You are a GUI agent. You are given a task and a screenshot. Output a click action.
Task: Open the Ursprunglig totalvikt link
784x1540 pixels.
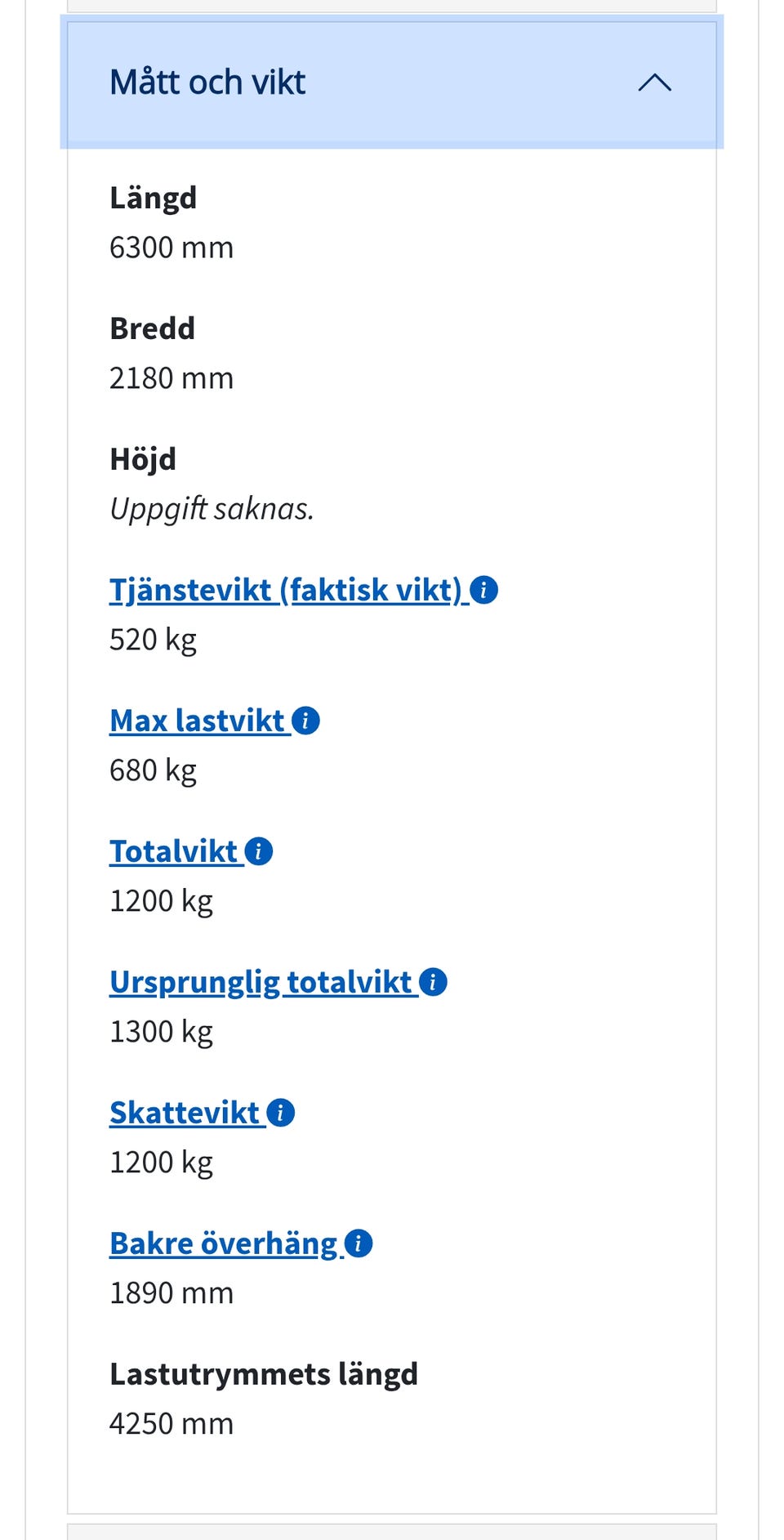pos(261,982)
